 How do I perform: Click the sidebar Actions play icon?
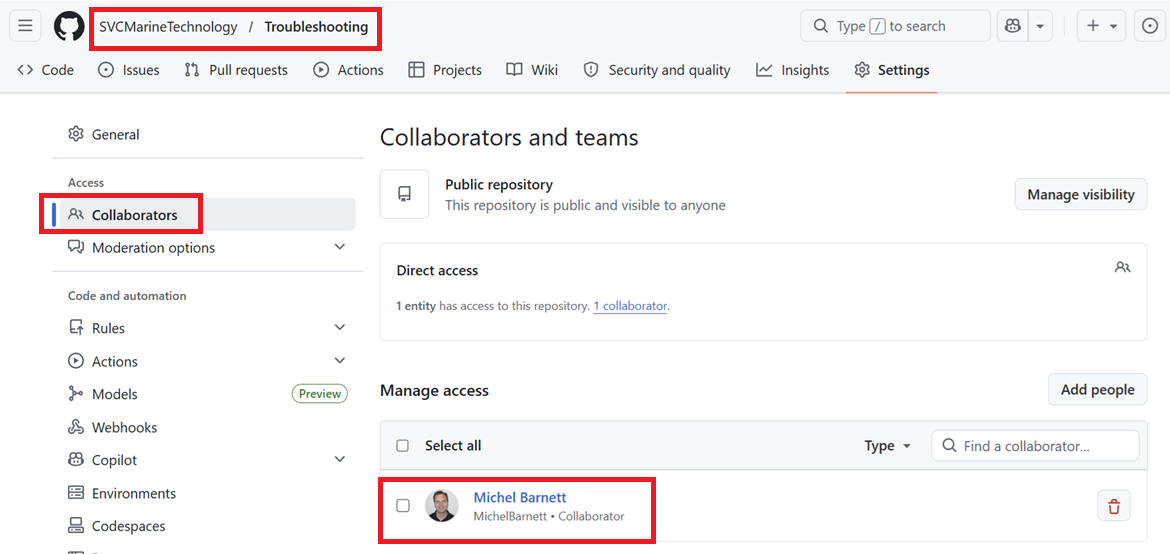tap(75, 361)
